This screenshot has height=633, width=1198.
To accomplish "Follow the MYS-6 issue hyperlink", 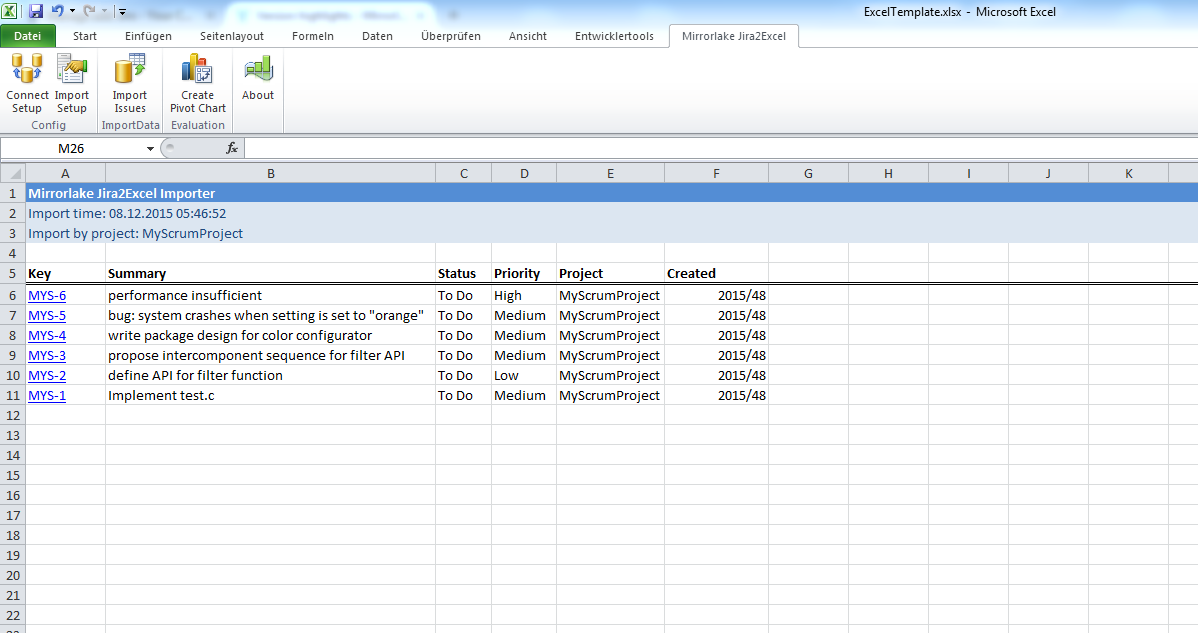I will pos(47,295).
